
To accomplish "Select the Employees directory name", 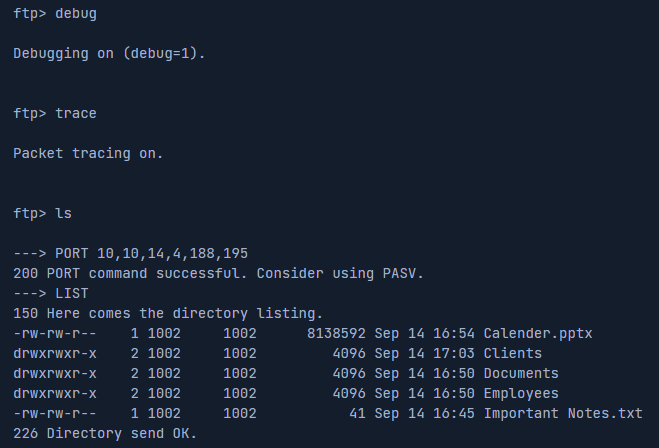I will tap(521, 393).
